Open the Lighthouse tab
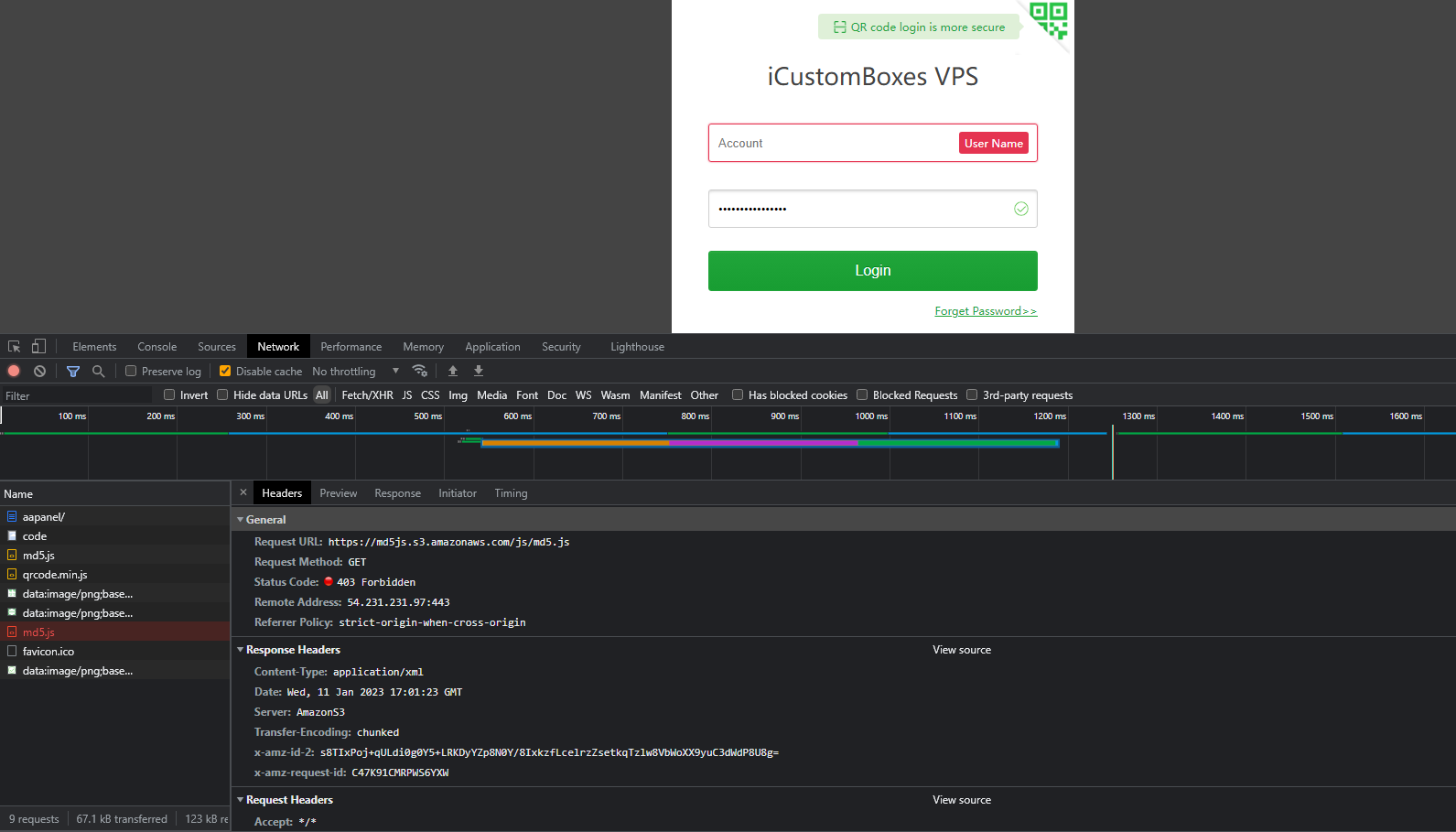1456x832 pixels. pyautogui.click(x=638, y=347)
